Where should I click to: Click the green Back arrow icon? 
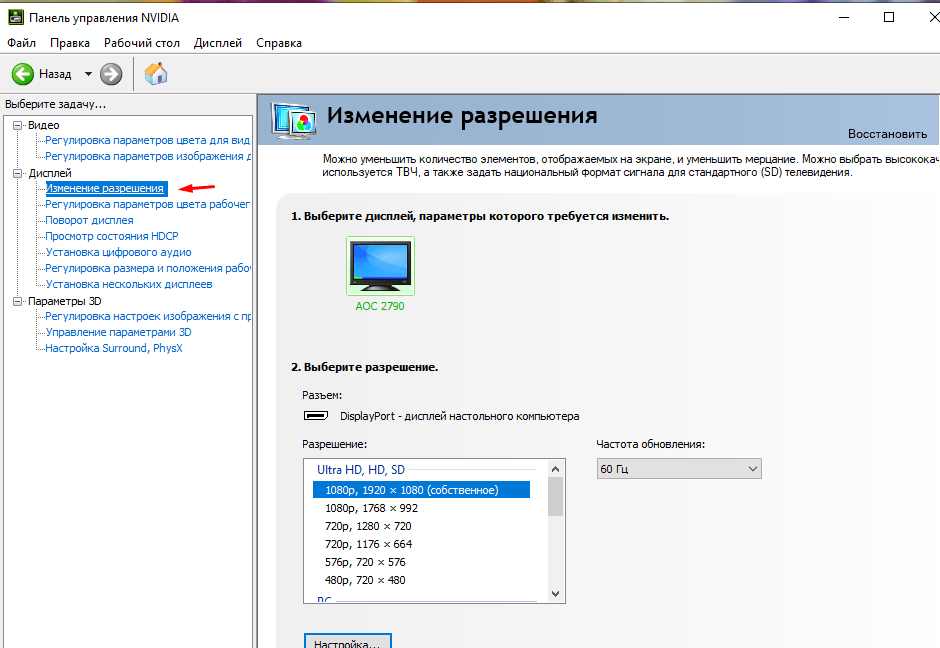coord(23,74)
